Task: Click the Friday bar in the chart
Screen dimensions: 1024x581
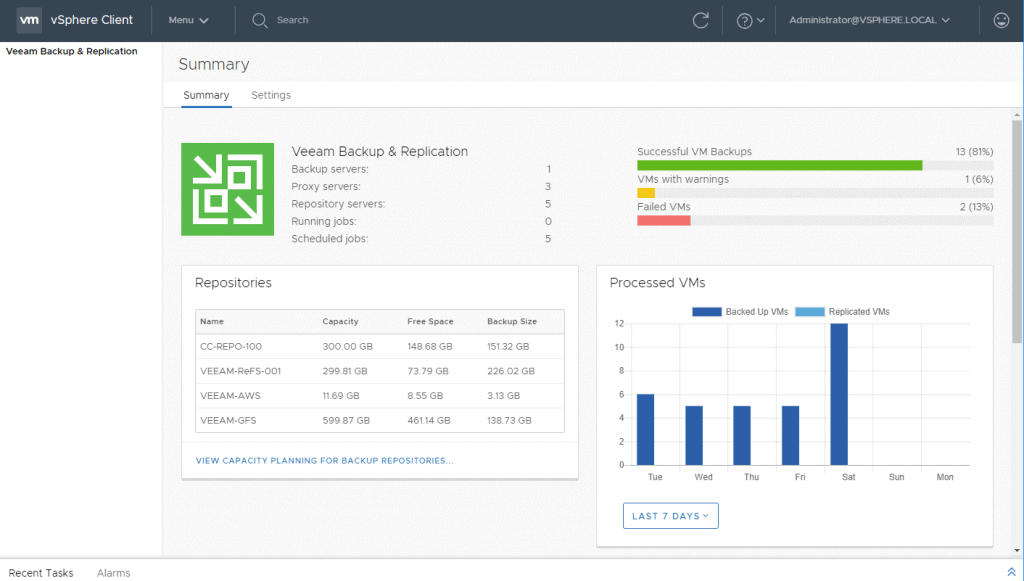Action: click(790, 435)
